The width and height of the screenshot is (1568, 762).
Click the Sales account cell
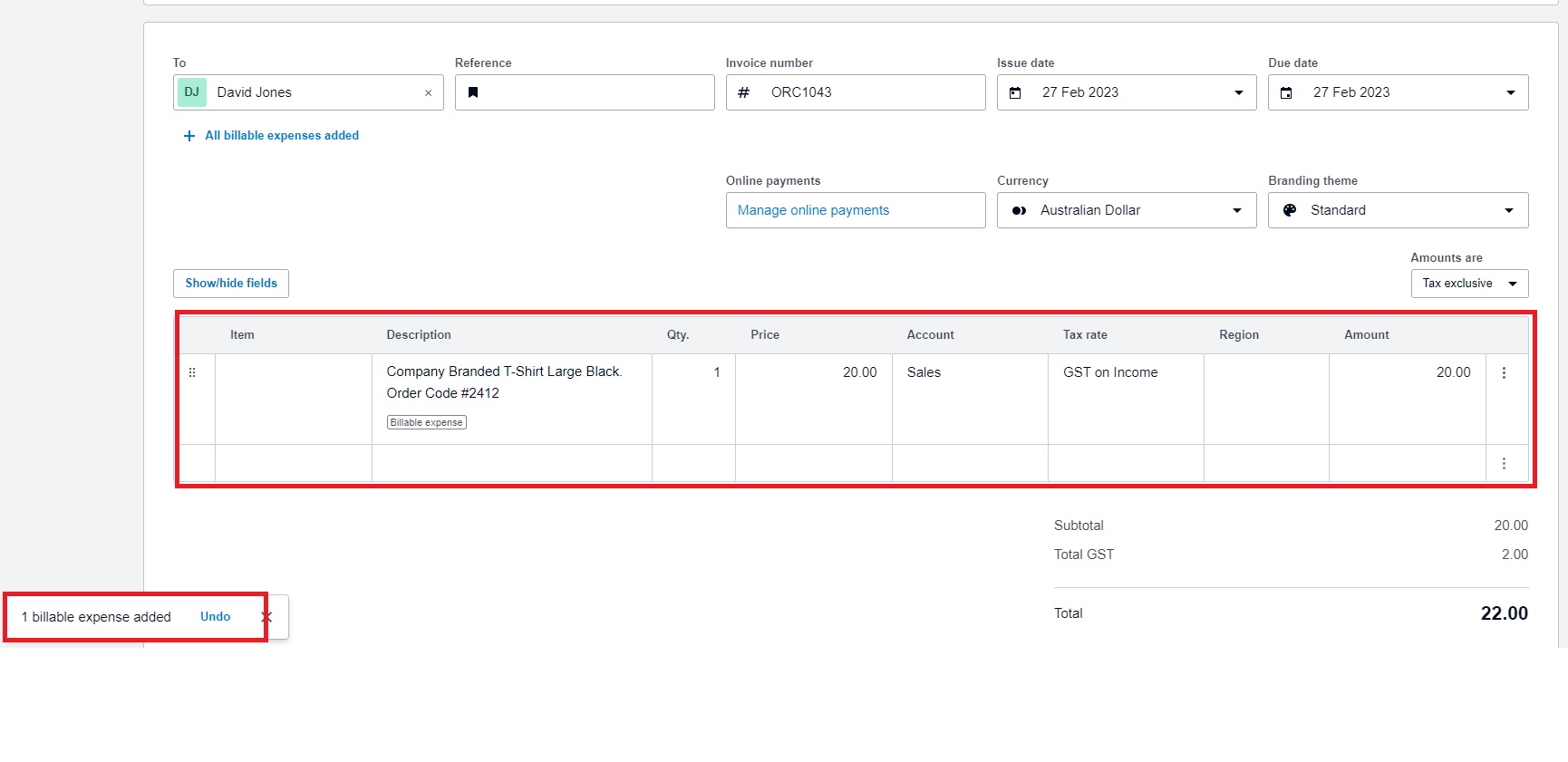970,399
